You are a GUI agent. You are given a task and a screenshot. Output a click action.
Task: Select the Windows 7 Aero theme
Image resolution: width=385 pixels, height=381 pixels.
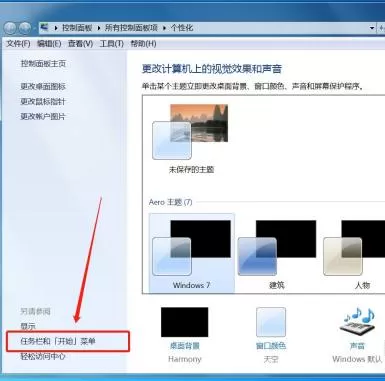click(192, 253)
